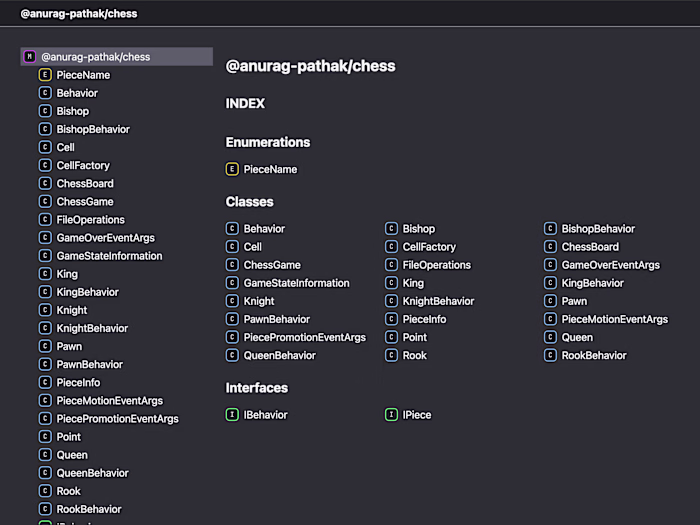Open CellFactory in the sidebar
Viewport: 700px width, 525px height.
click(83, 166)
